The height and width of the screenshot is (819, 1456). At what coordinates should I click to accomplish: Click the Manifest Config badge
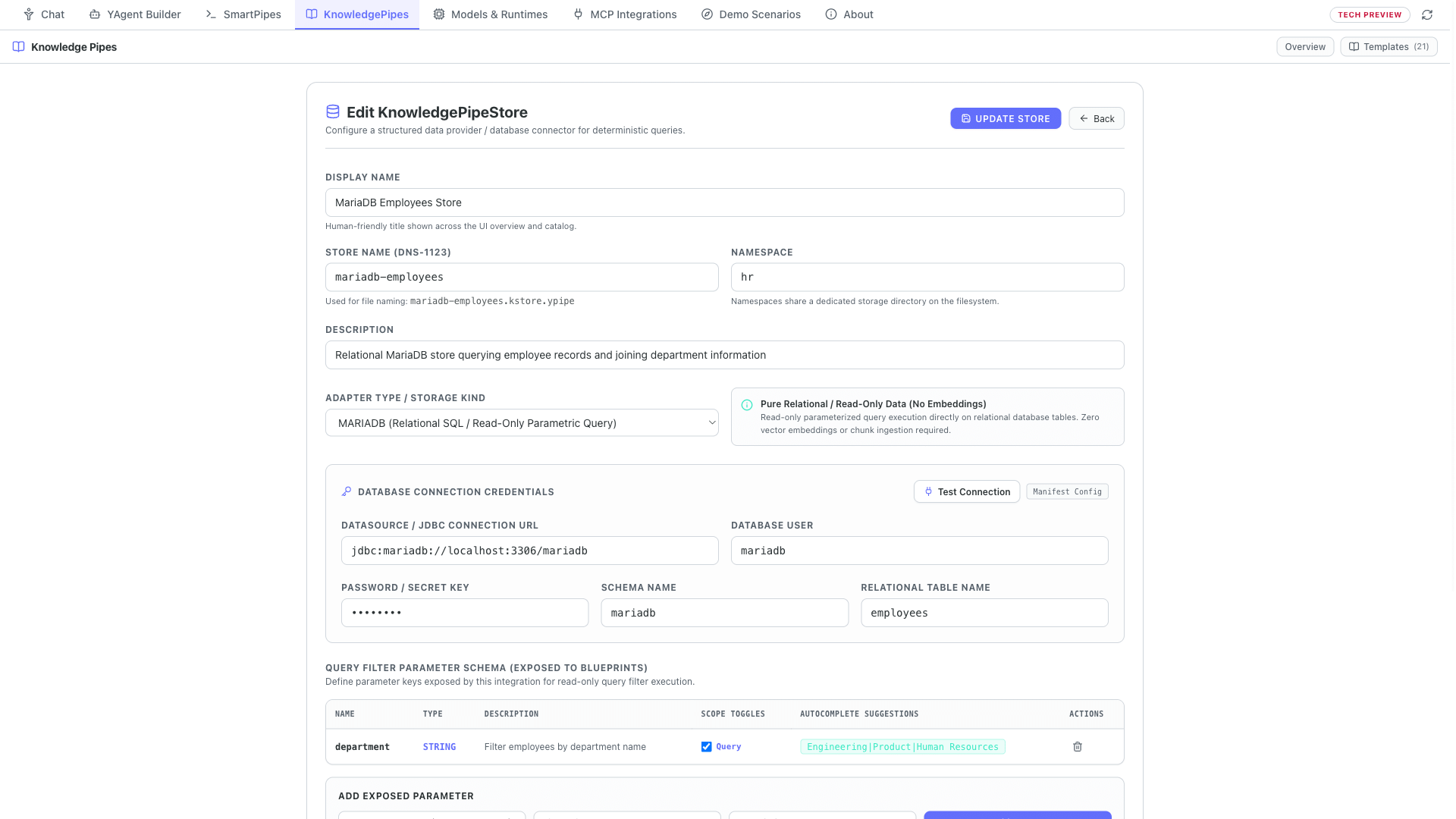coord(1067,491)
